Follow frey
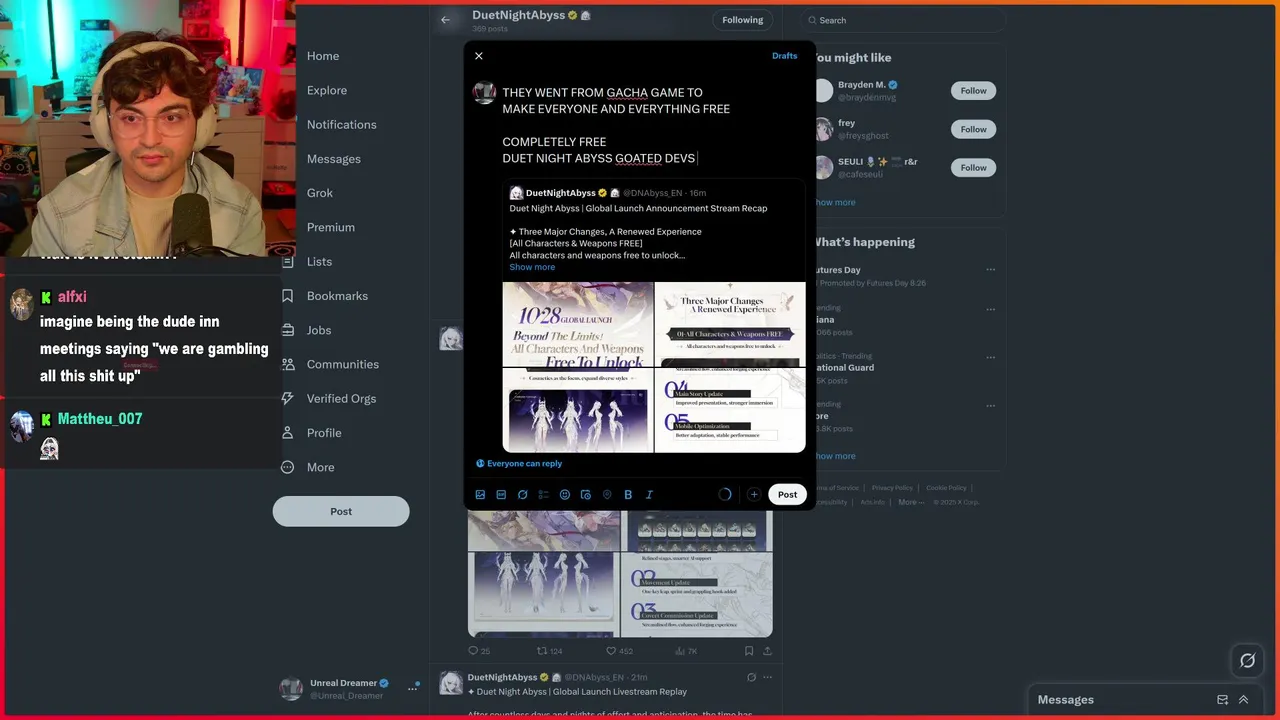The width and height of the screenshot is (1280, 720). [973, 129]
